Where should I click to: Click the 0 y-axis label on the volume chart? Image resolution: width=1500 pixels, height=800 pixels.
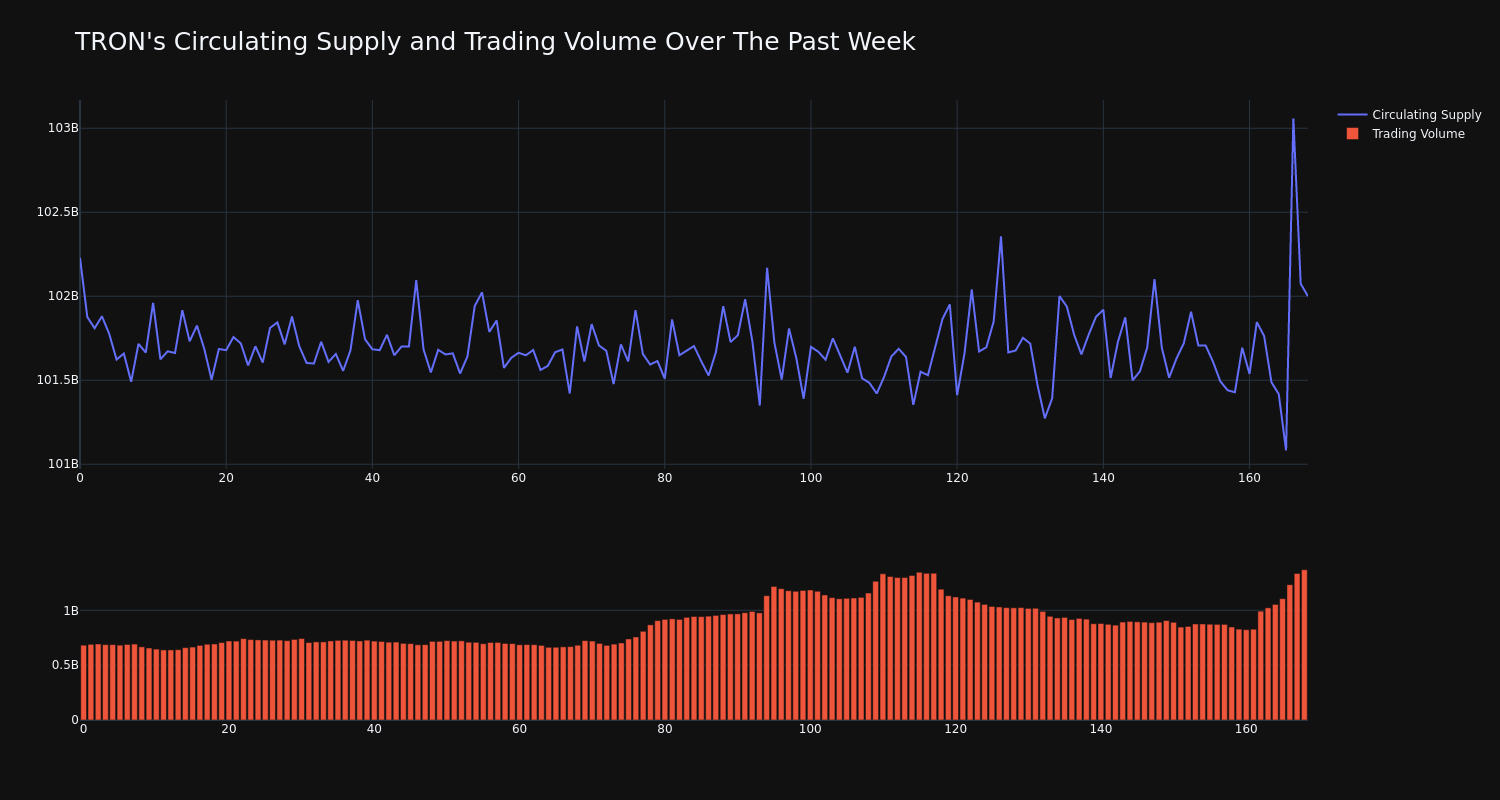(x=75, y=720)
